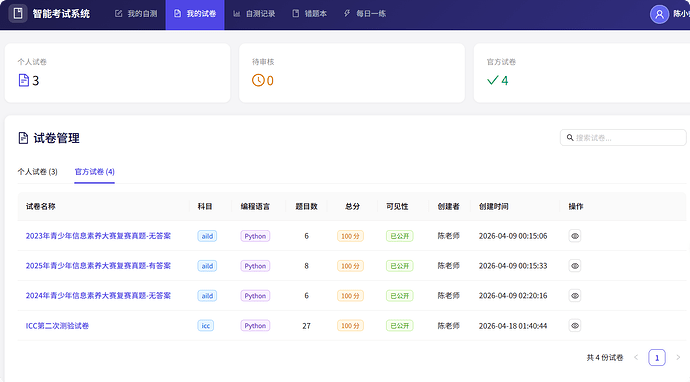Click 100分 badge in the ICC row
The image size is (690, 382).
tap(350, 326)
